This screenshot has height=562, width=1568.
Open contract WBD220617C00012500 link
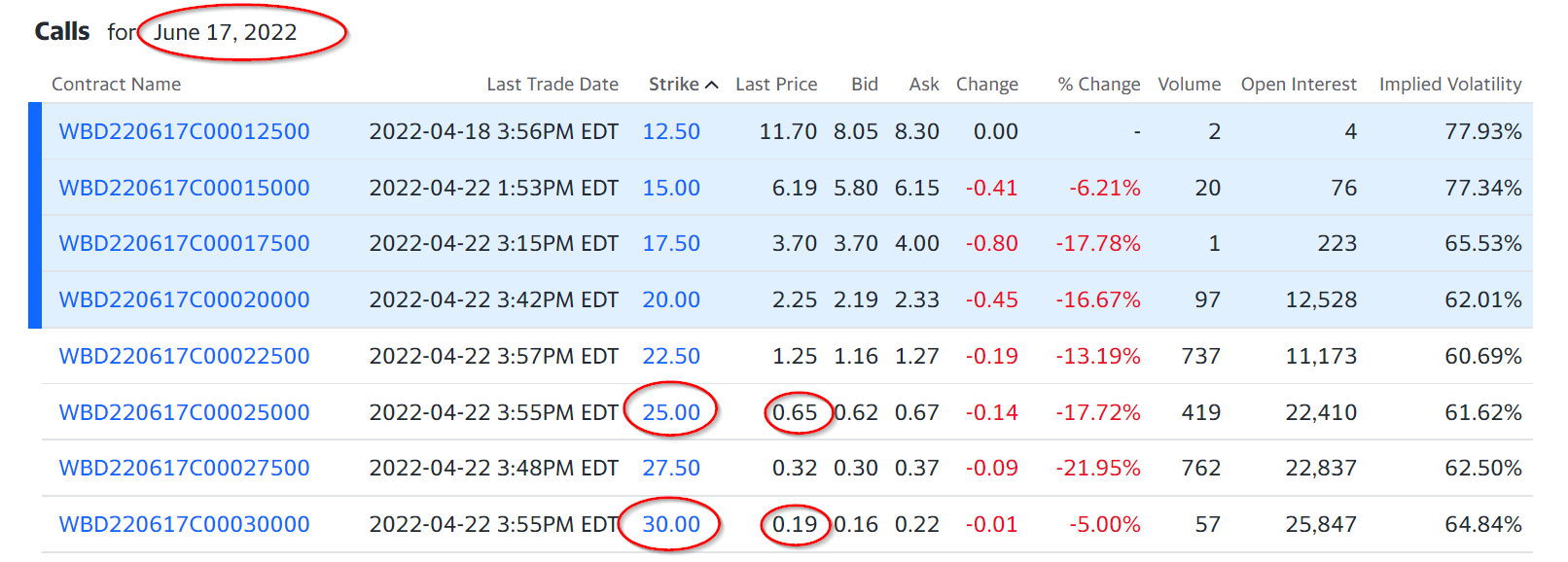[184, 131]
